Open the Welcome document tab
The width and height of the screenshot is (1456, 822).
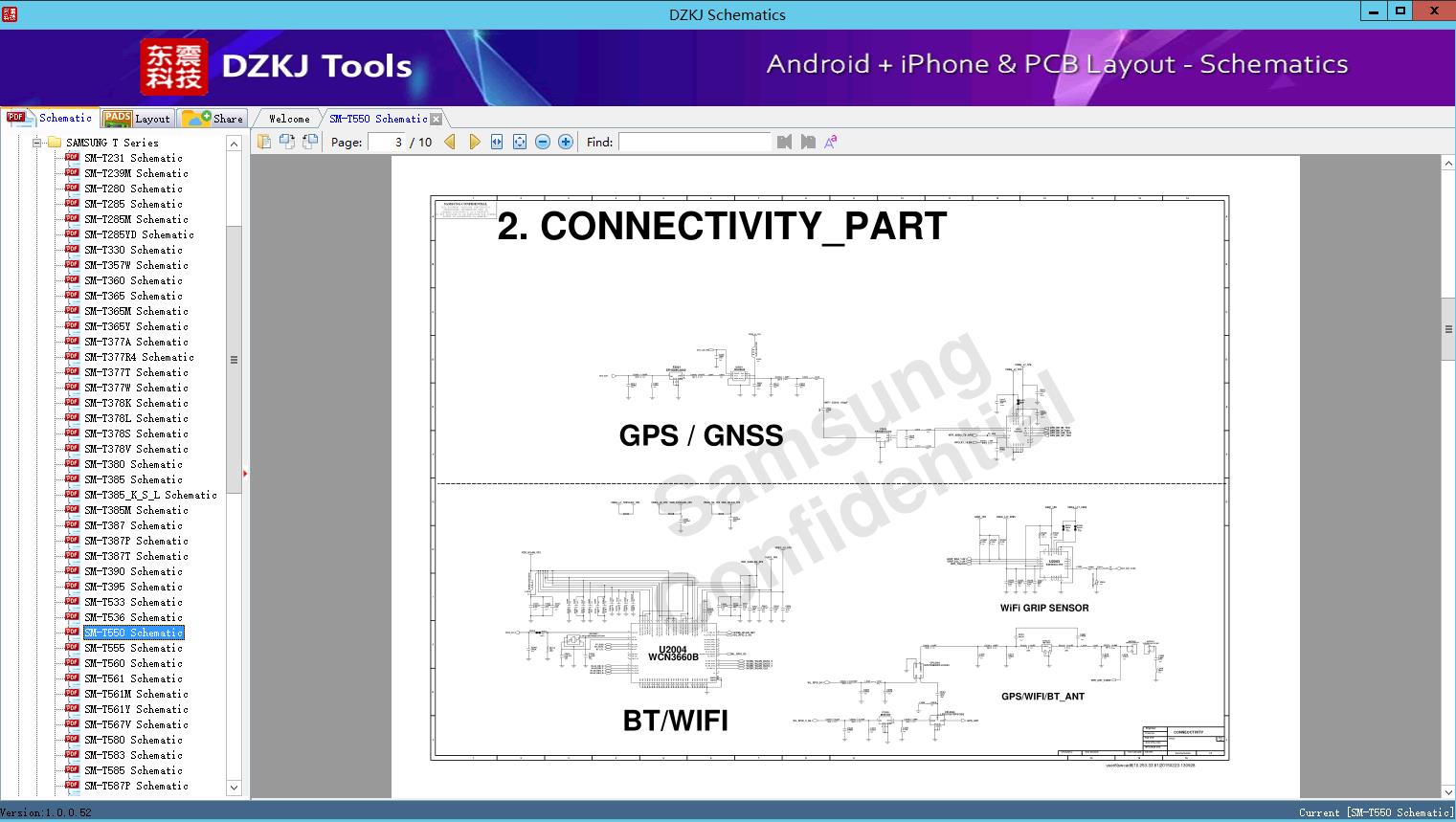pyautogui.click(x=289, y=119)
